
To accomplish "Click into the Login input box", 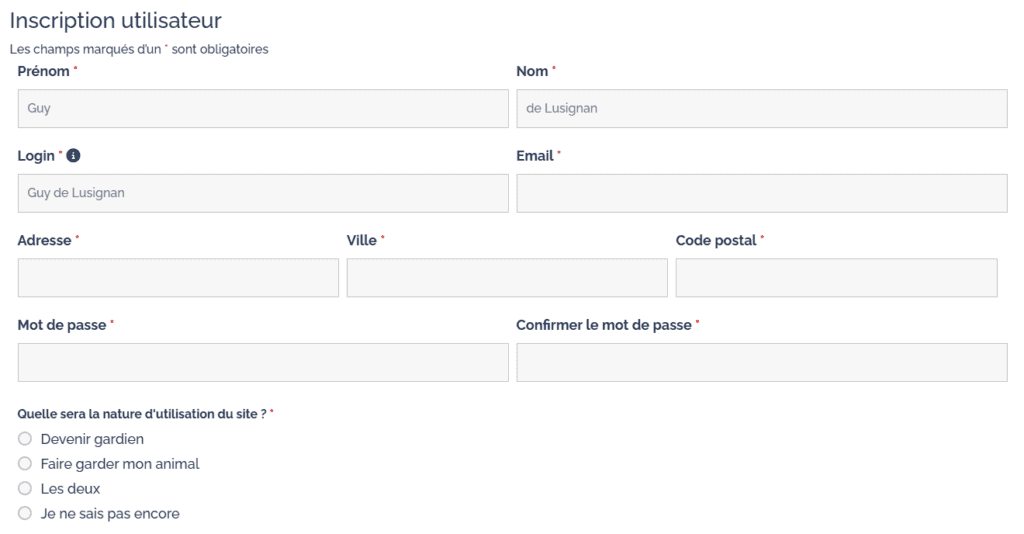I will (263, 193).
